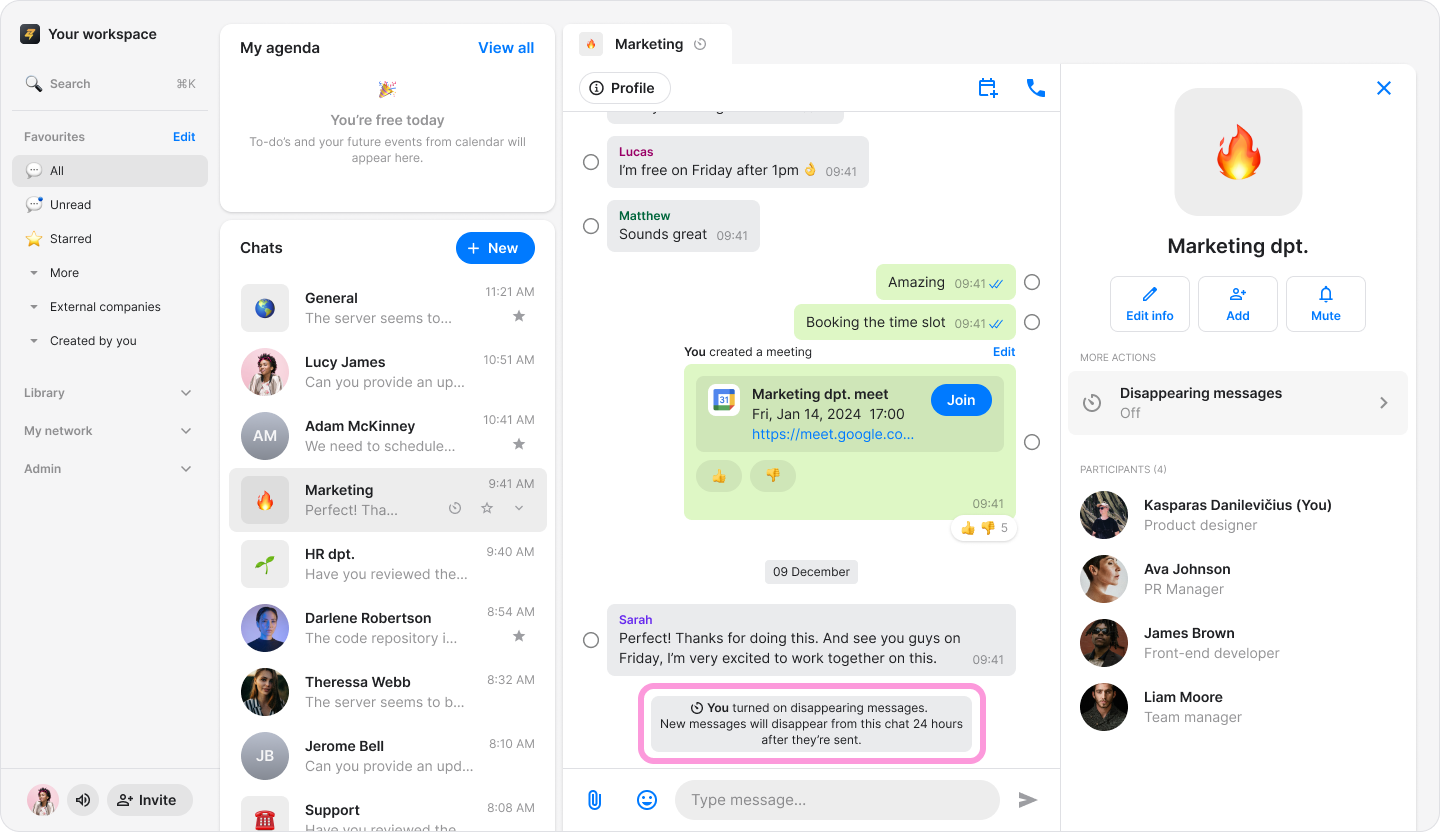Click the star on Adam McKinney chat

[519, 444]
